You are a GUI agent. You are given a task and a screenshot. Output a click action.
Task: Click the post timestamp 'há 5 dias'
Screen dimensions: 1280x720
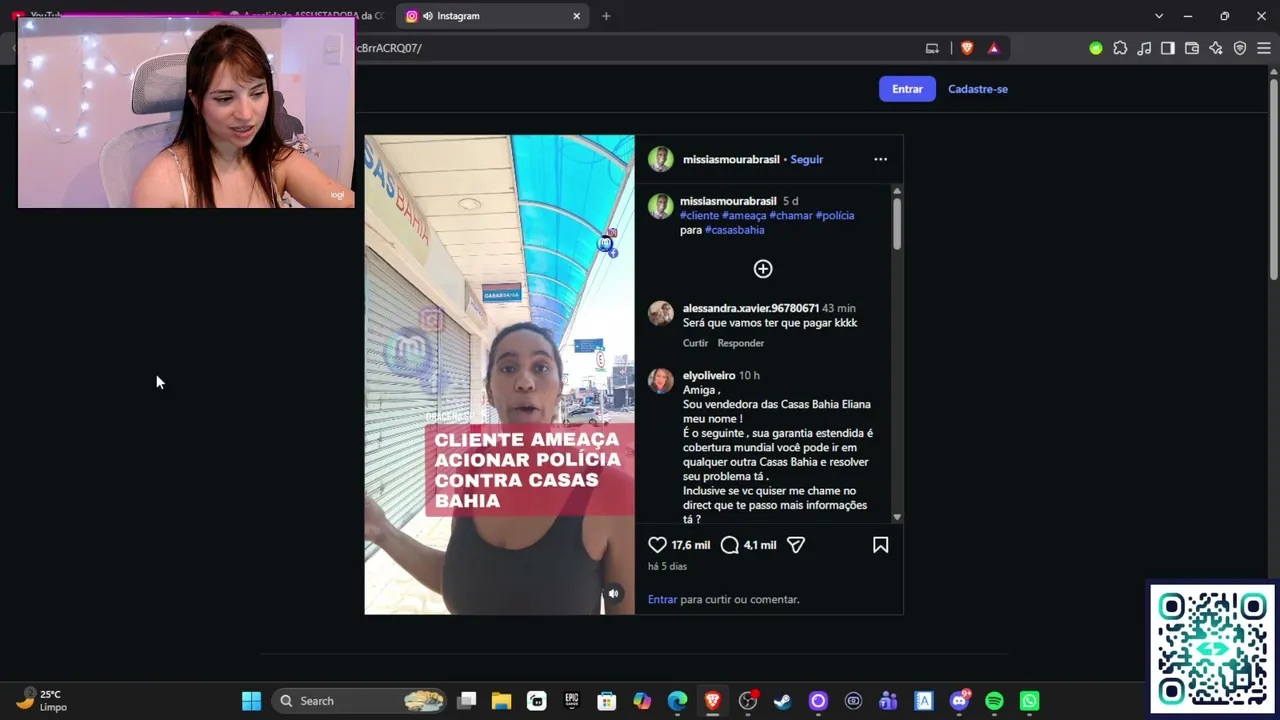coord(667,566)
